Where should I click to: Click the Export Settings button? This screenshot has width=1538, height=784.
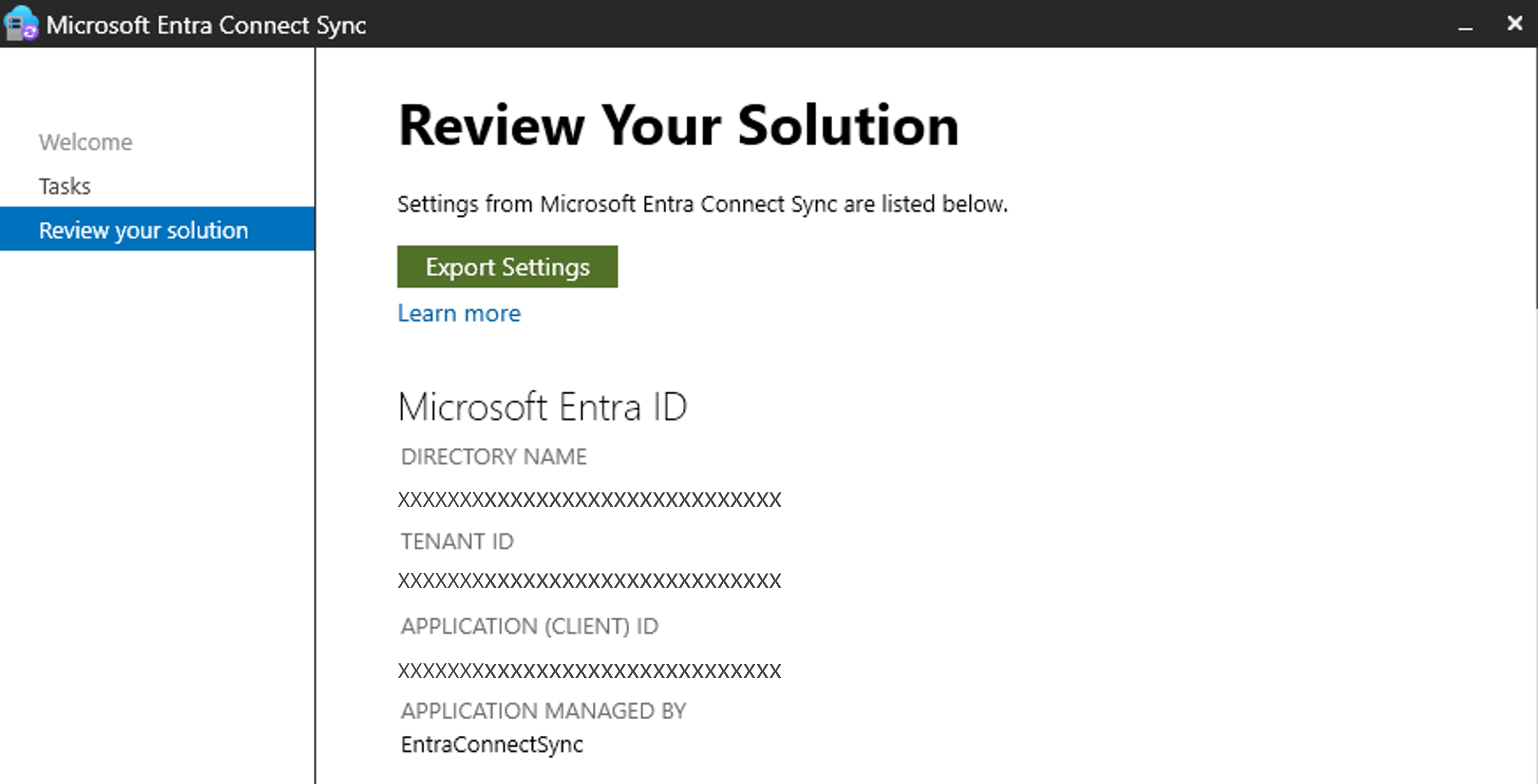(507, 266)
